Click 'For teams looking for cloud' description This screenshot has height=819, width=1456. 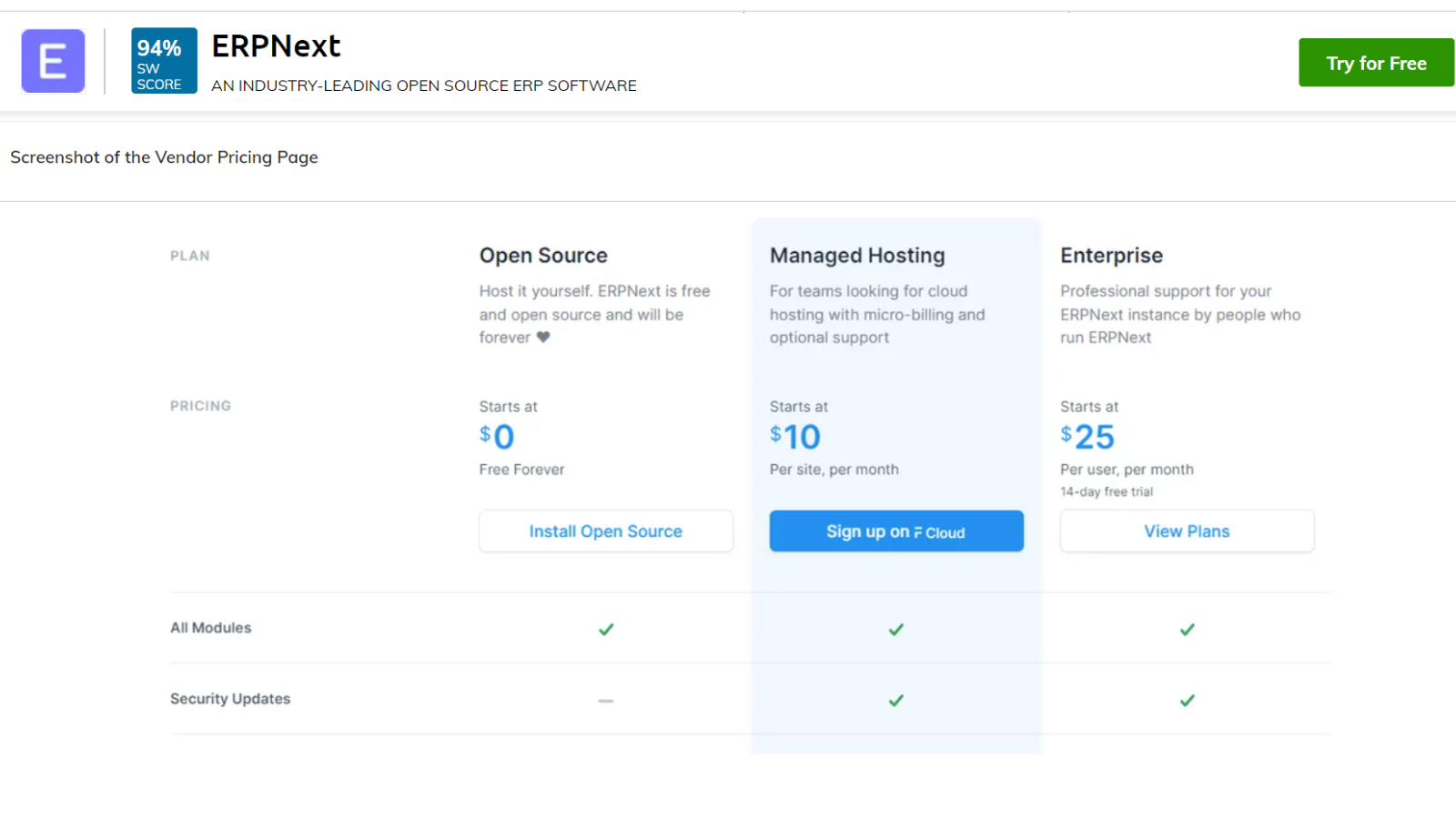point(877,314)
